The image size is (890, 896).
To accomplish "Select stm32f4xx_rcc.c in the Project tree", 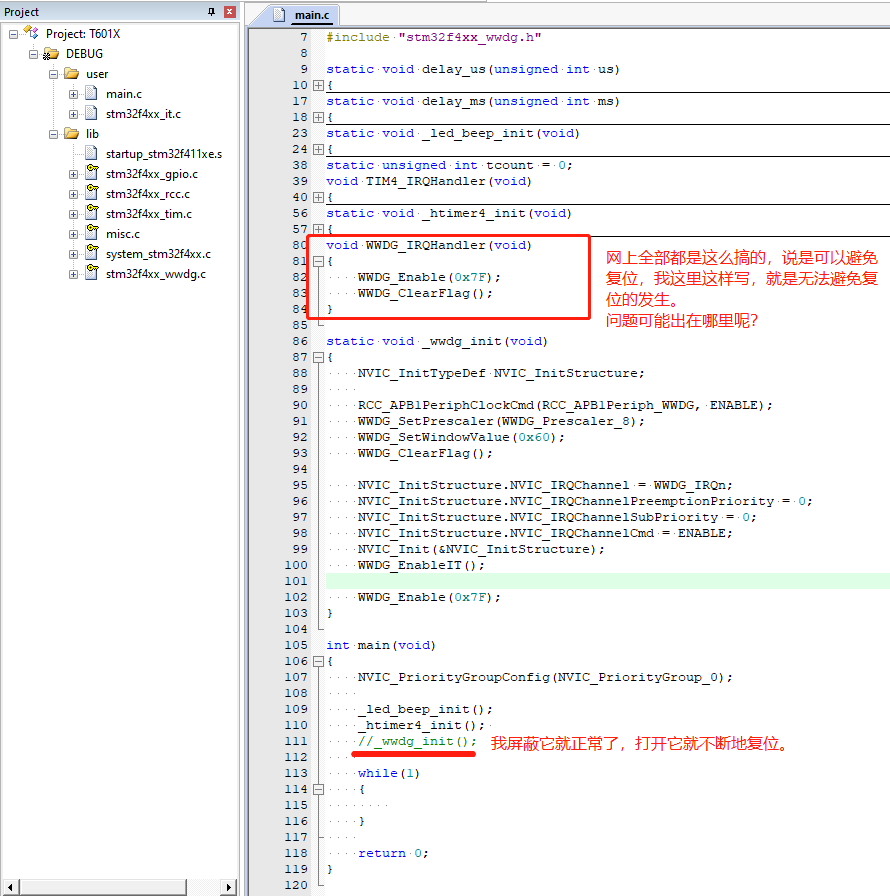I will click(147, 193).
